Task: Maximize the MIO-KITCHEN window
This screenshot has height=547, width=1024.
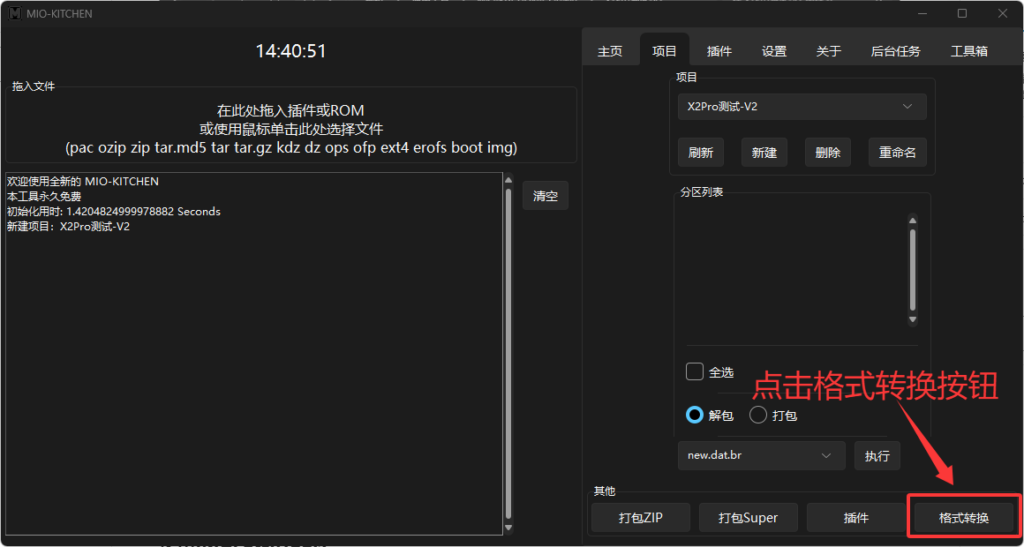Action: (962, 14)
